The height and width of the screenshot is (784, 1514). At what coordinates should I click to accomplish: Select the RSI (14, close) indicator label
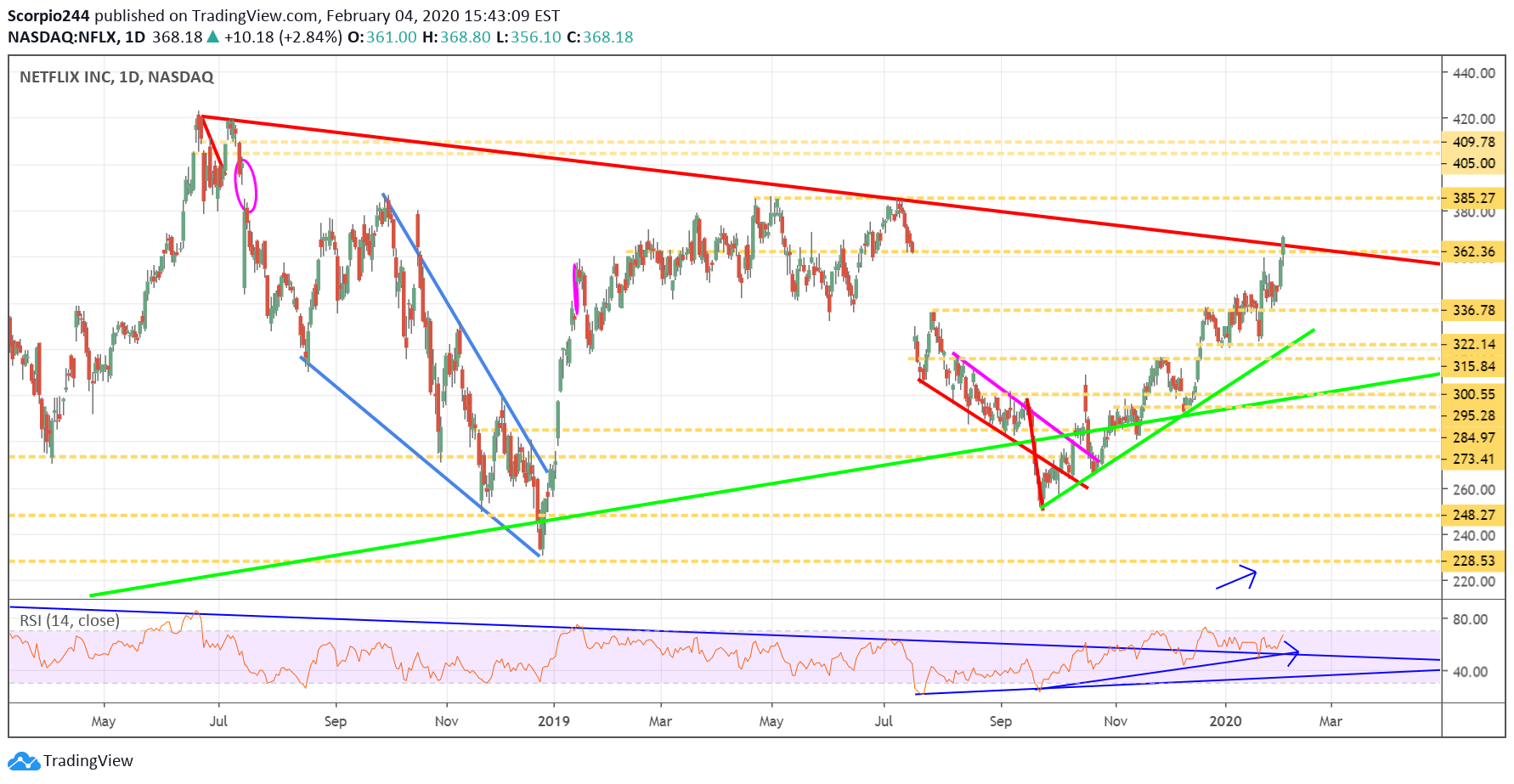(x=70, y=621)
